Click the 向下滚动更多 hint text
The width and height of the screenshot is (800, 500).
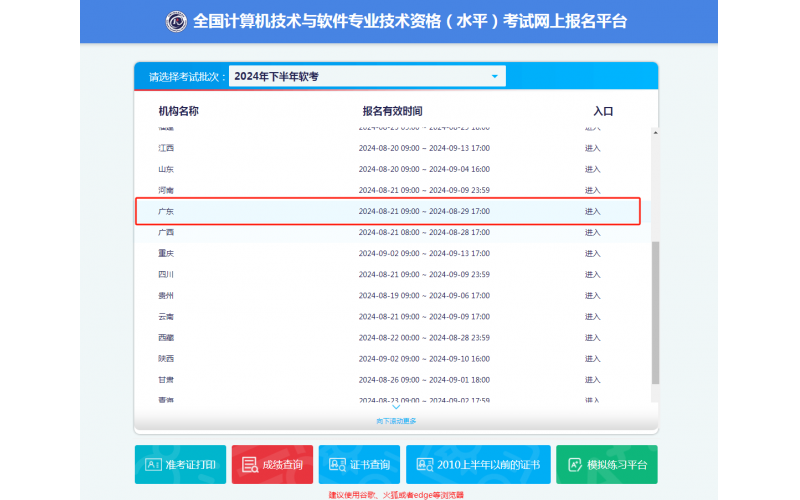(x=396, y=421)
